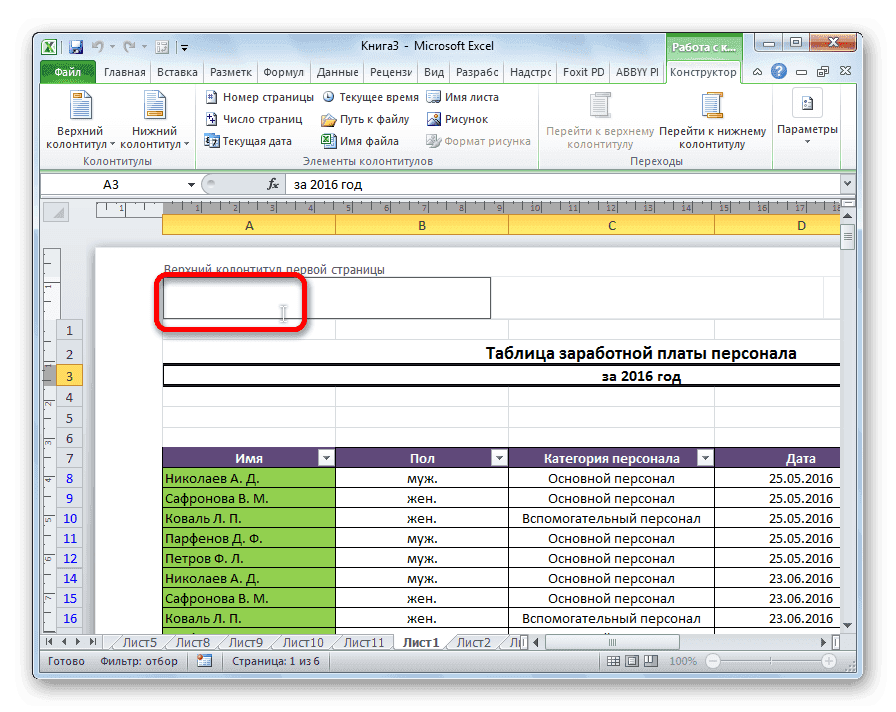This screenshot has height=712, width=896.
Task: Insert the current time into the header
Action: coord(374,97)
